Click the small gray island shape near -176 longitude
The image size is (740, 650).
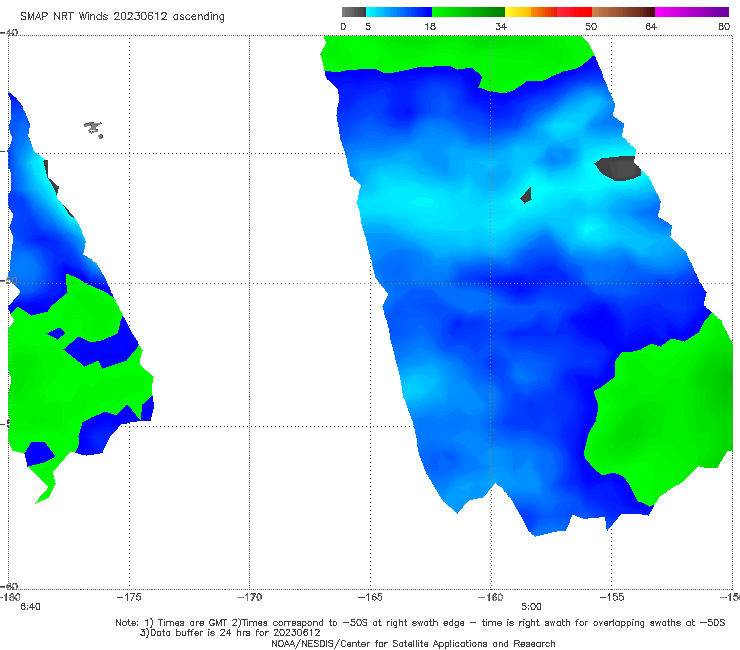(93, 129)
